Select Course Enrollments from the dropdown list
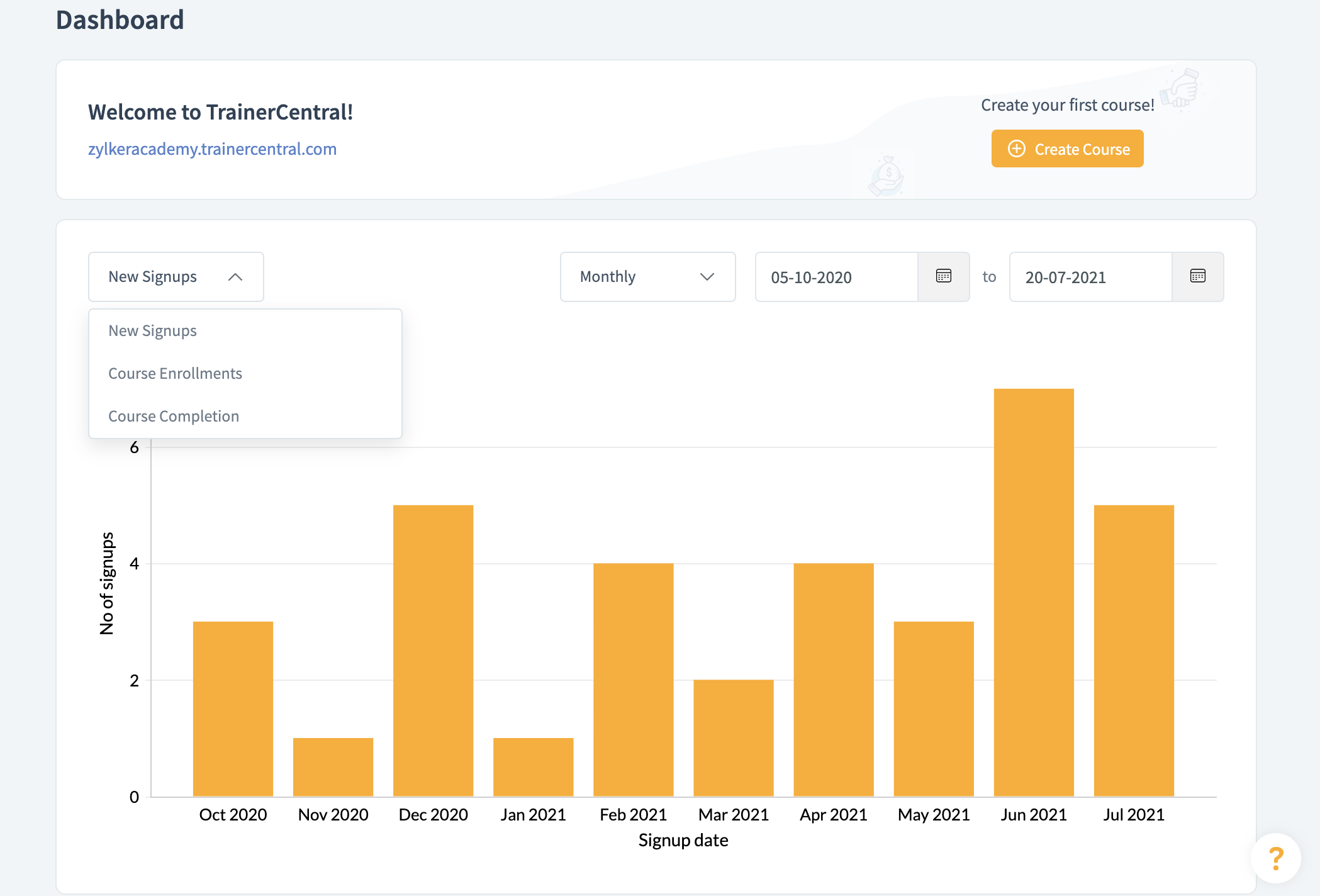The width and height of the screenshot is (1320, 896). coord(245,374)
